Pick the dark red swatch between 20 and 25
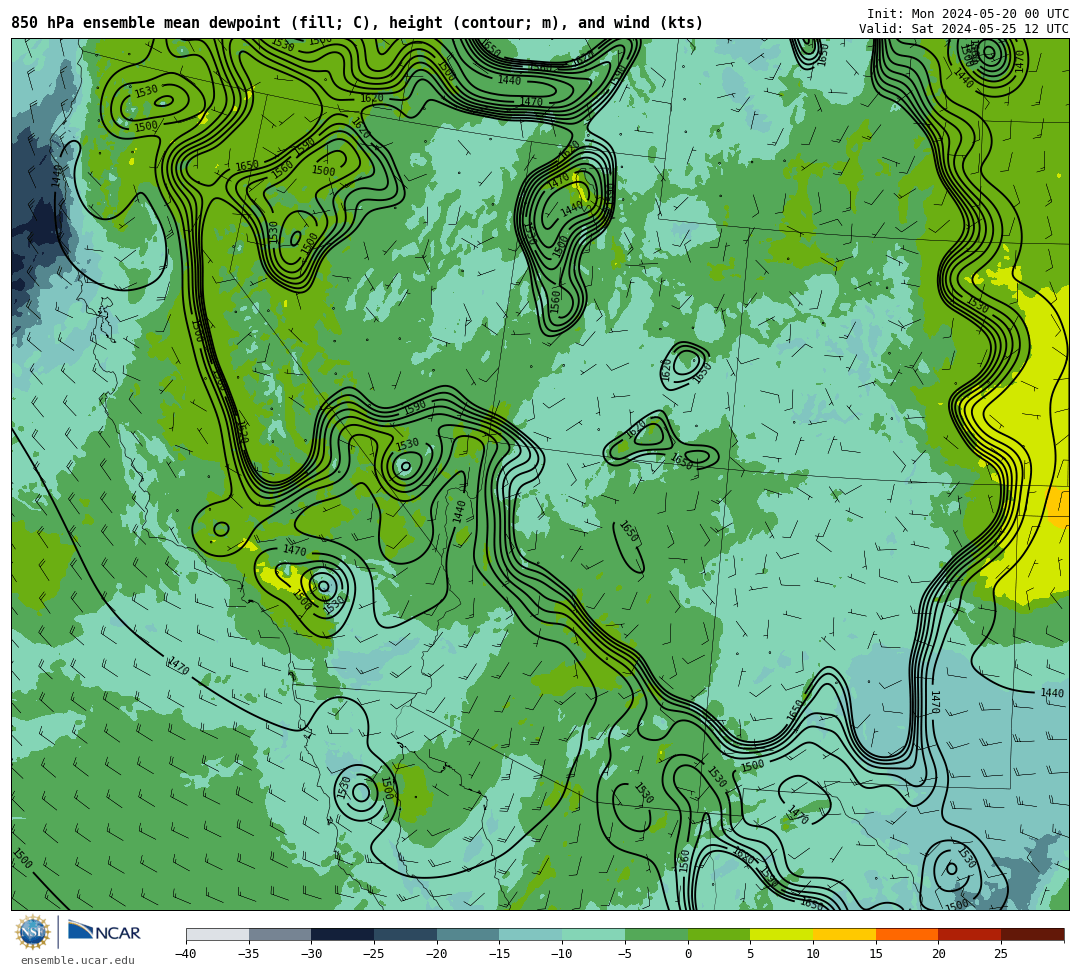Image resolution: width=1080 pixels, height=973 pixels. click(x=969, y=934)
